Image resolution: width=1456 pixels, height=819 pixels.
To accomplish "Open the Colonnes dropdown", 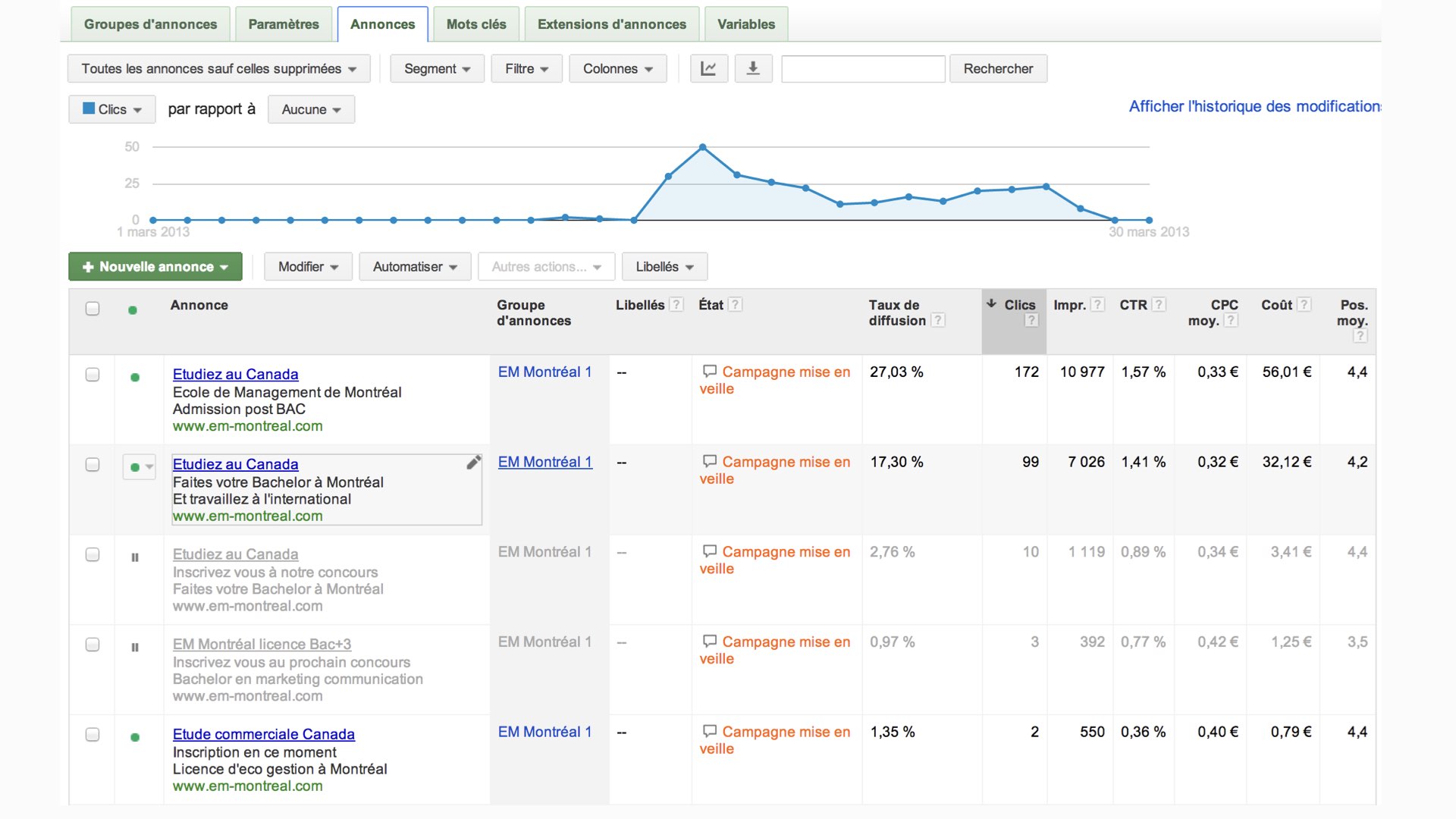I will tap(618, 68).
